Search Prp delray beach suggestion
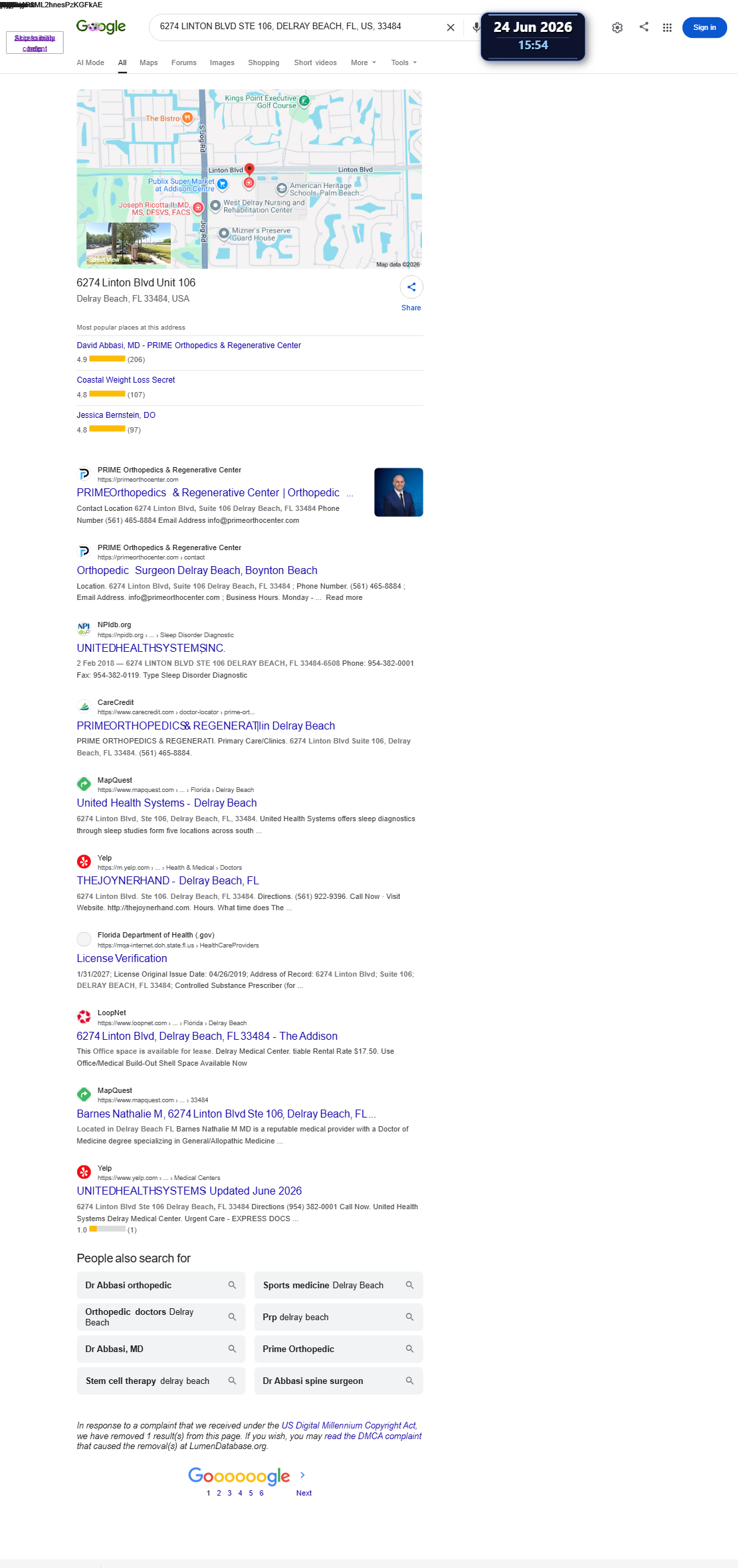The image size is (747, 1568). pos(338,1318)
